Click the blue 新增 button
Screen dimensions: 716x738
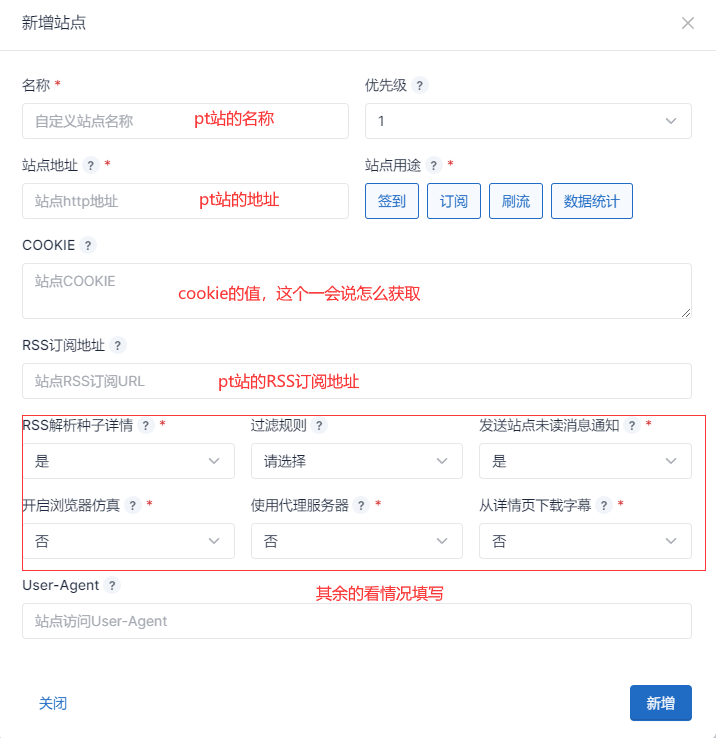pyautogui.click(x=660, y=703)
